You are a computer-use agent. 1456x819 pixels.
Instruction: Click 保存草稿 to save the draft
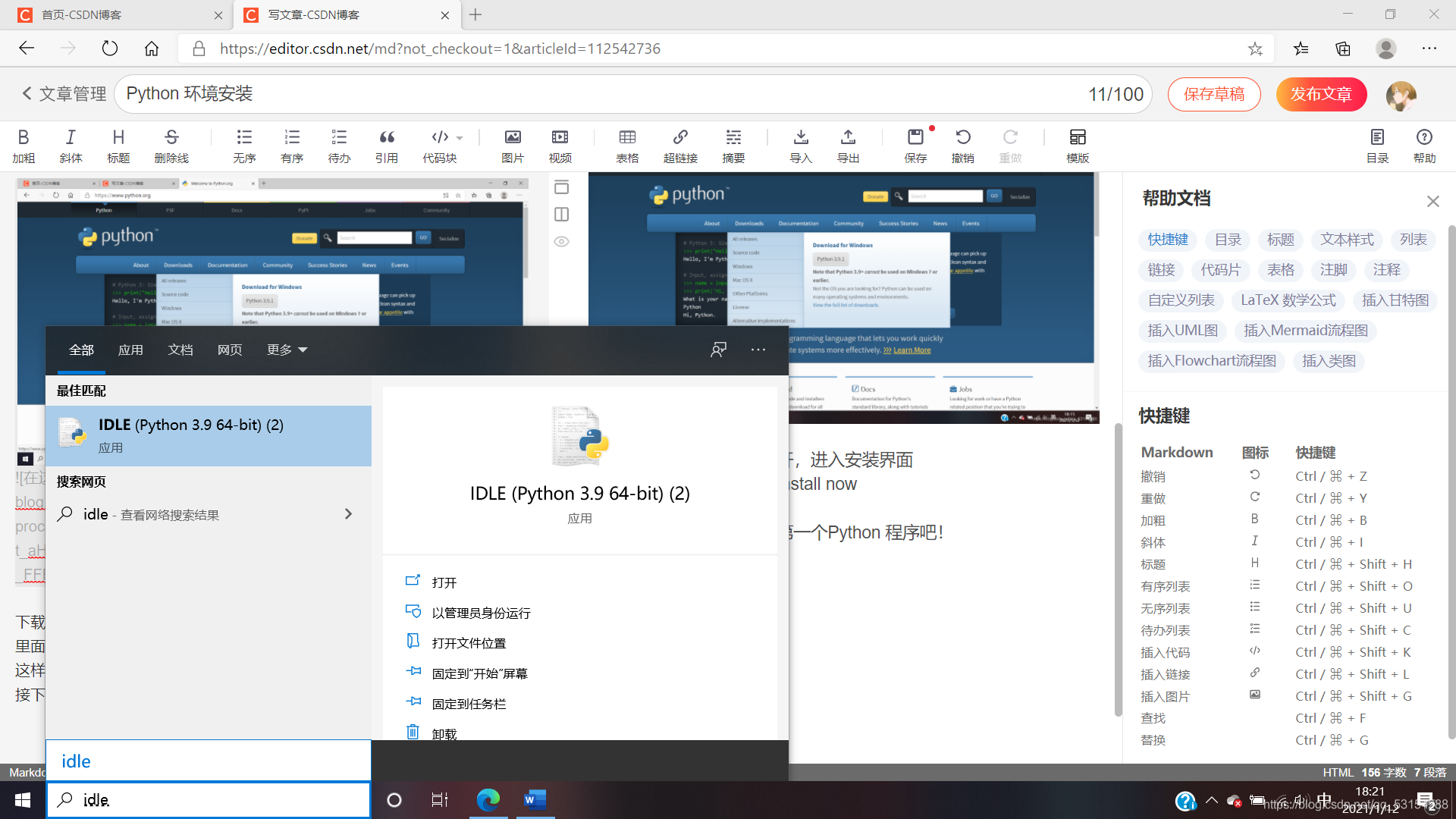point(1214,94)
